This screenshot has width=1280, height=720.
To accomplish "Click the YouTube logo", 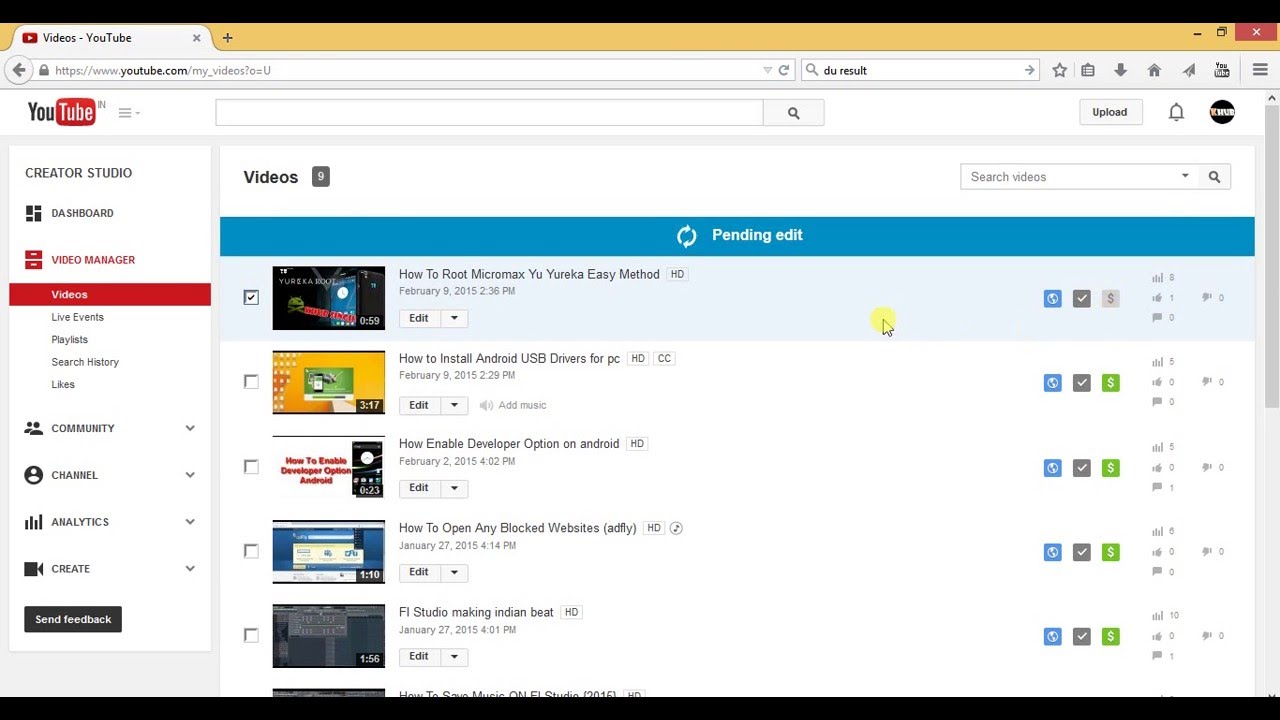I will (61, 112).
